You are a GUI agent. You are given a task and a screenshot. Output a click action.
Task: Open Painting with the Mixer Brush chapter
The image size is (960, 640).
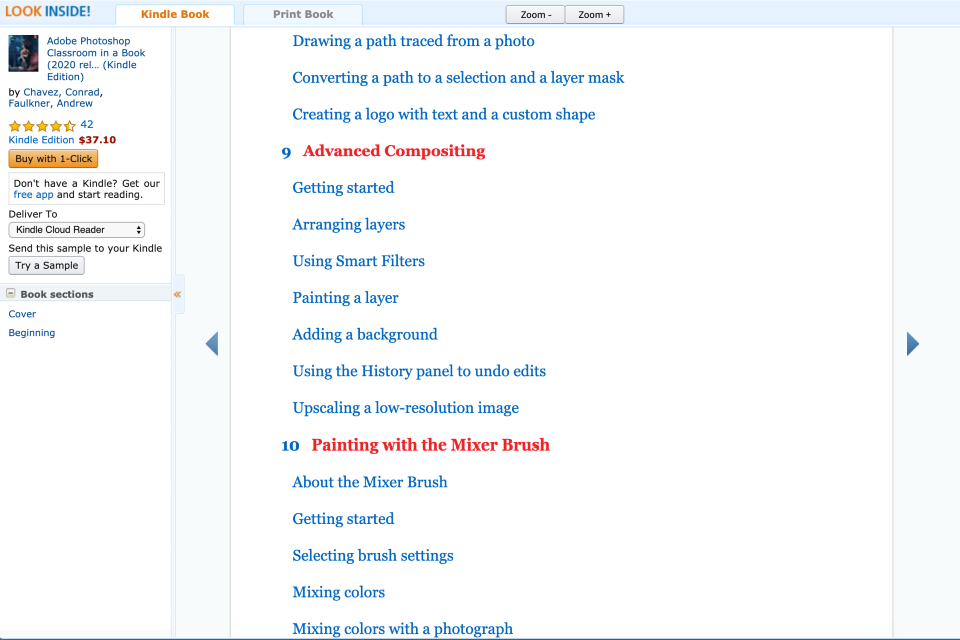(x=430, y=445)
